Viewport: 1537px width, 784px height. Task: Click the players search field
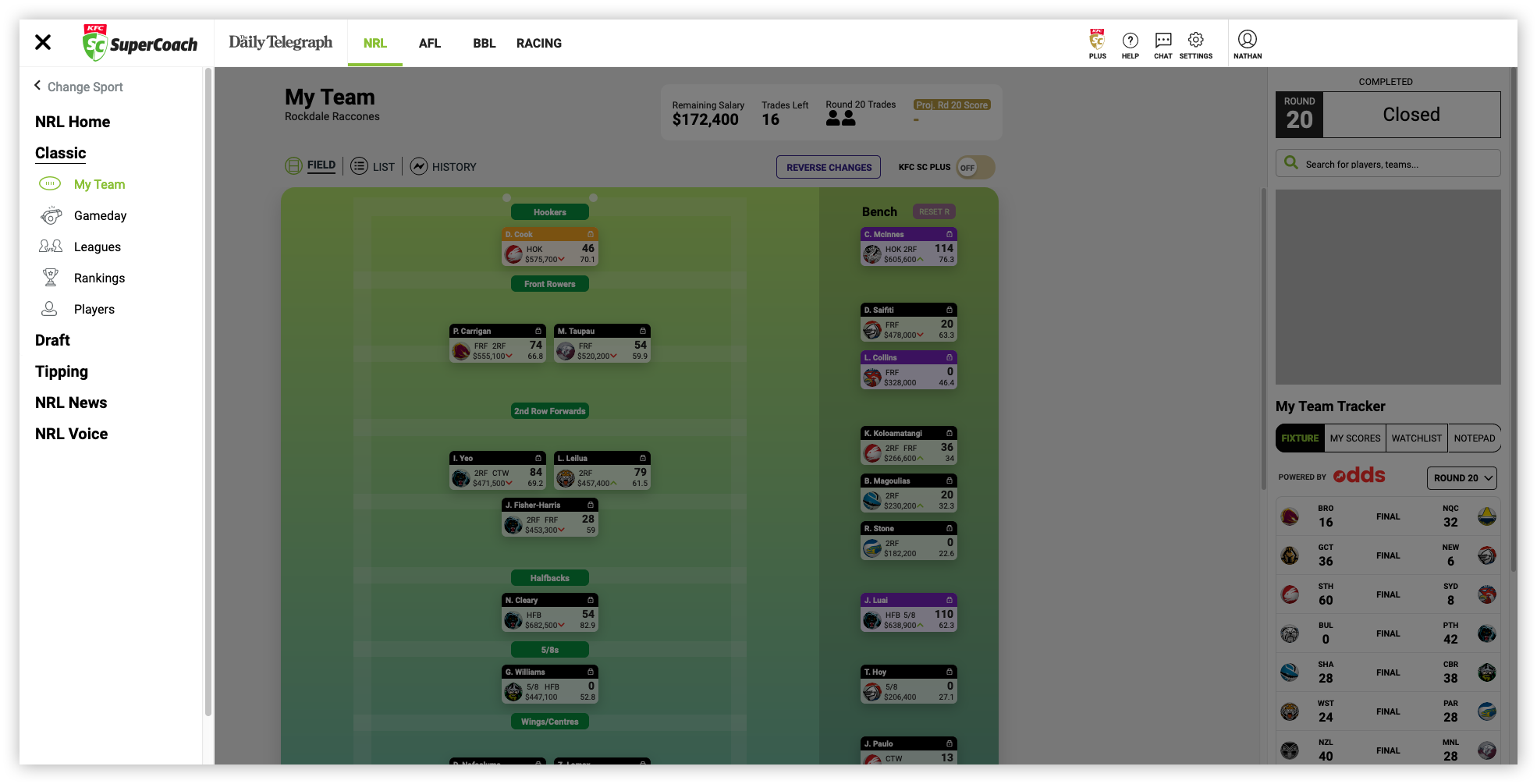click(1388, 163)
